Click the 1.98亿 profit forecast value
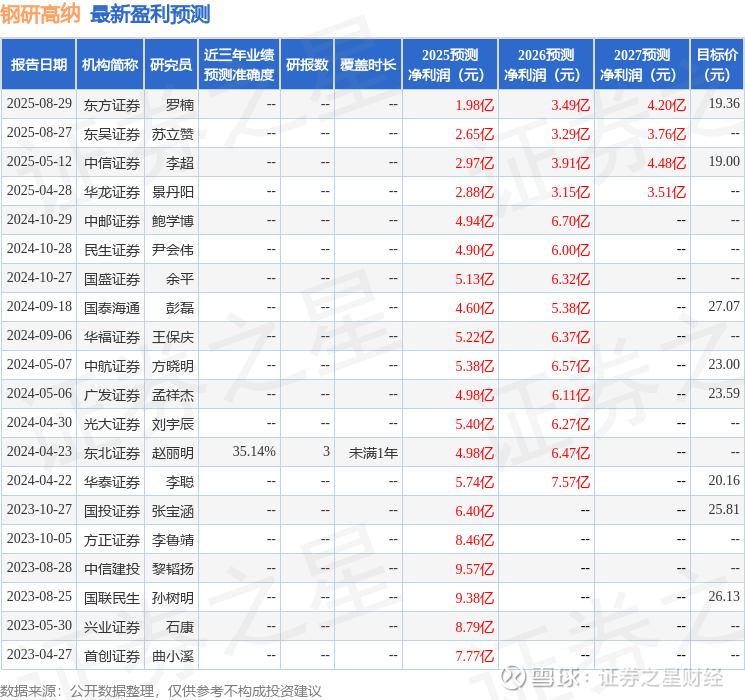The height and width of the screenshot is (700, 745). (475, 105)
